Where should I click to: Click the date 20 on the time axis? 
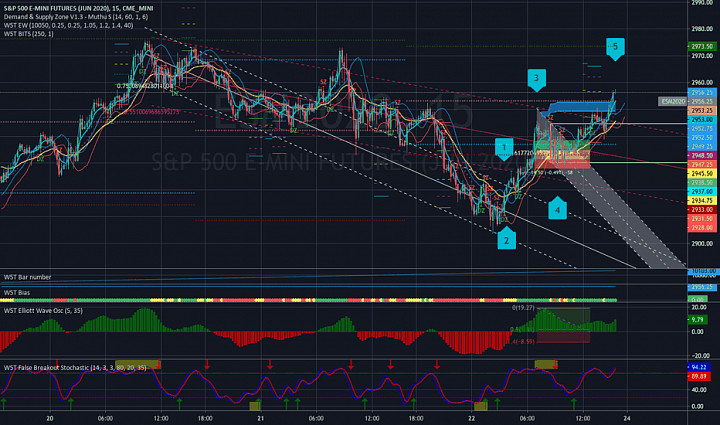click(x=50, y=418)
